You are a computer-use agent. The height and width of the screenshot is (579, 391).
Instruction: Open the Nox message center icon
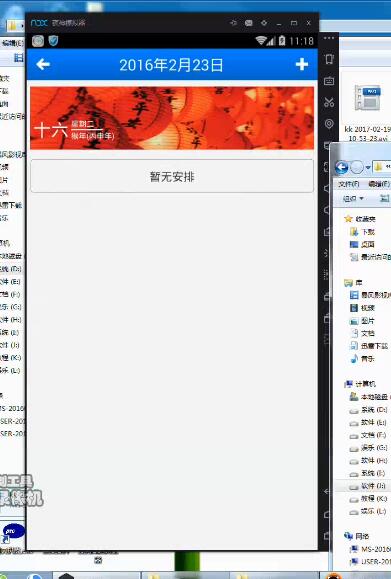coord(249,23)
